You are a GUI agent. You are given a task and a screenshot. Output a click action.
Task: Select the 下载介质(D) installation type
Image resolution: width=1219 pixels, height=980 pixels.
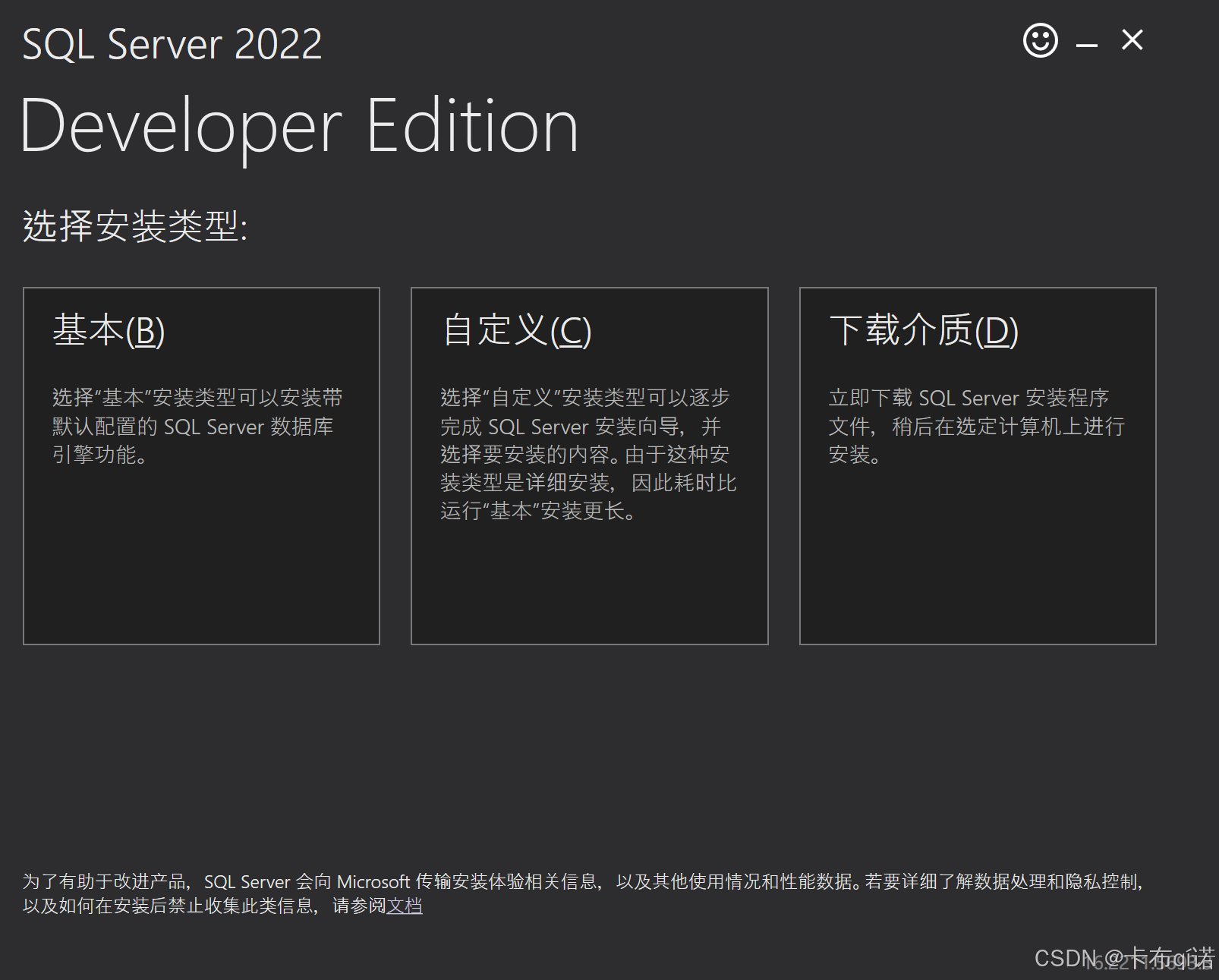point(978,465)
